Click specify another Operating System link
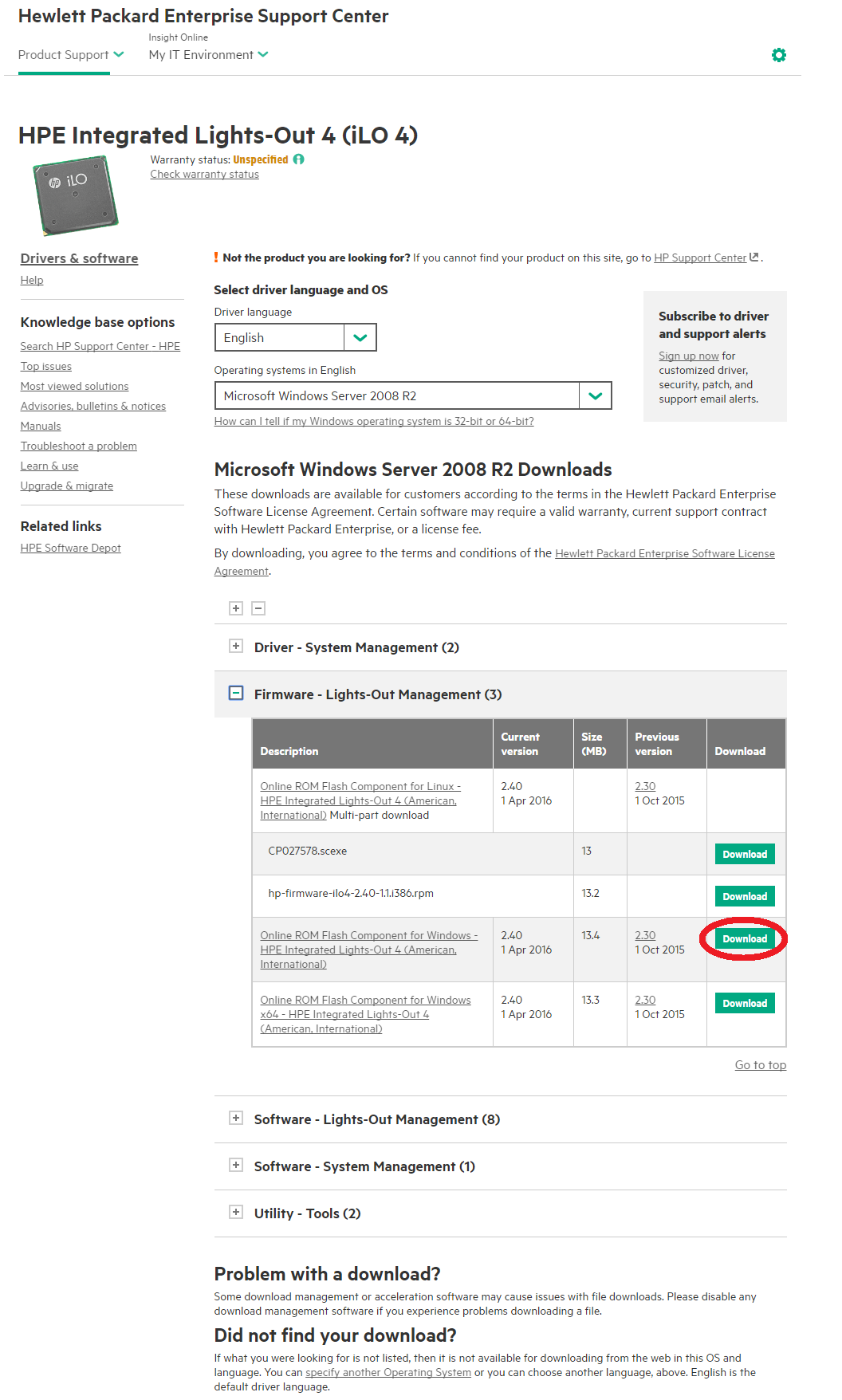The height and width of the screenshot is (1400, 842). pyautogui.click(x=388, y=1372)
